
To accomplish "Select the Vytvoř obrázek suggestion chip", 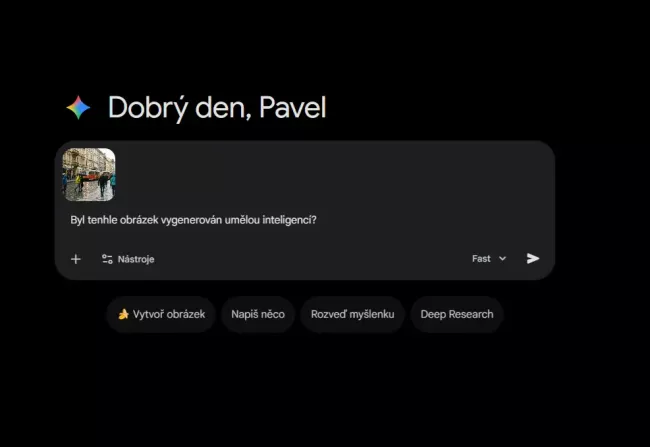I will (x=161, y=314).
